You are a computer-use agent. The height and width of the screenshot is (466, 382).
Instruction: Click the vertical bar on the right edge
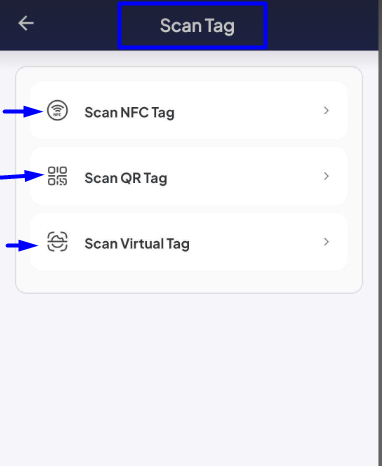[x=380, y=233]
